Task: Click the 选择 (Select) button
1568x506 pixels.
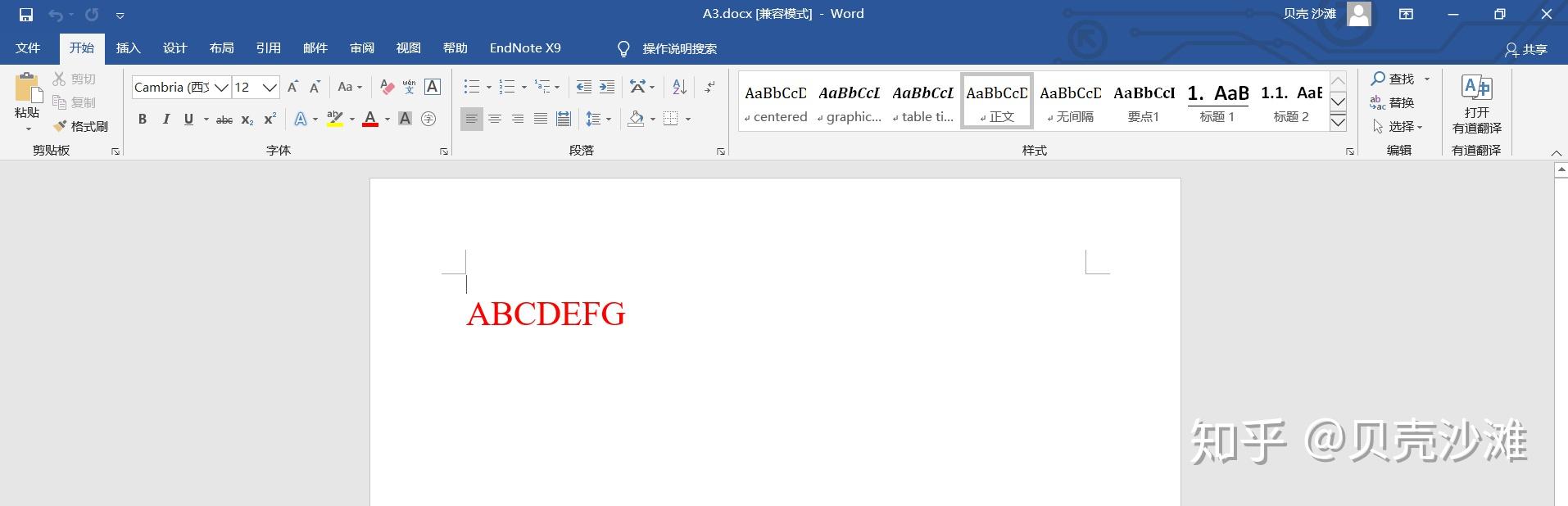Action: 1398,127
